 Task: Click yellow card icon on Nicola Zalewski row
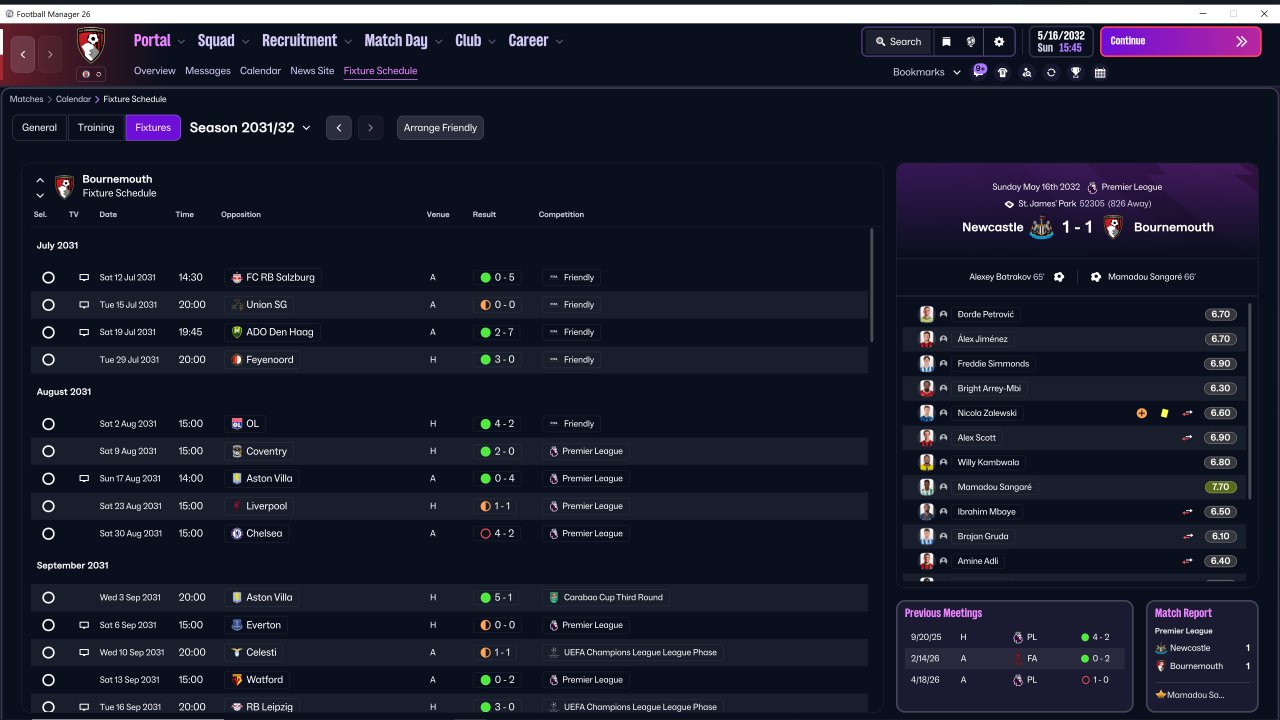coord(1164,413)
